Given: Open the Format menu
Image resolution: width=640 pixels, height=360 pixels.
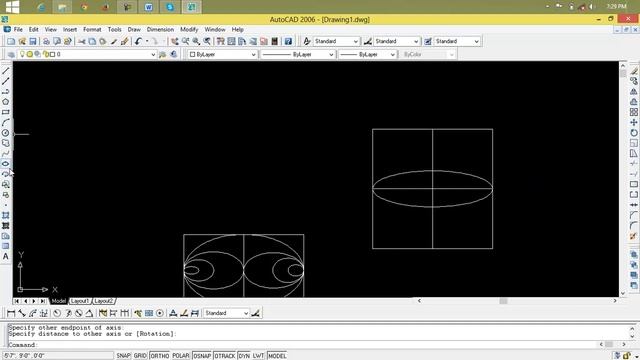Looking at the screenshot, I should pos(92,29).
